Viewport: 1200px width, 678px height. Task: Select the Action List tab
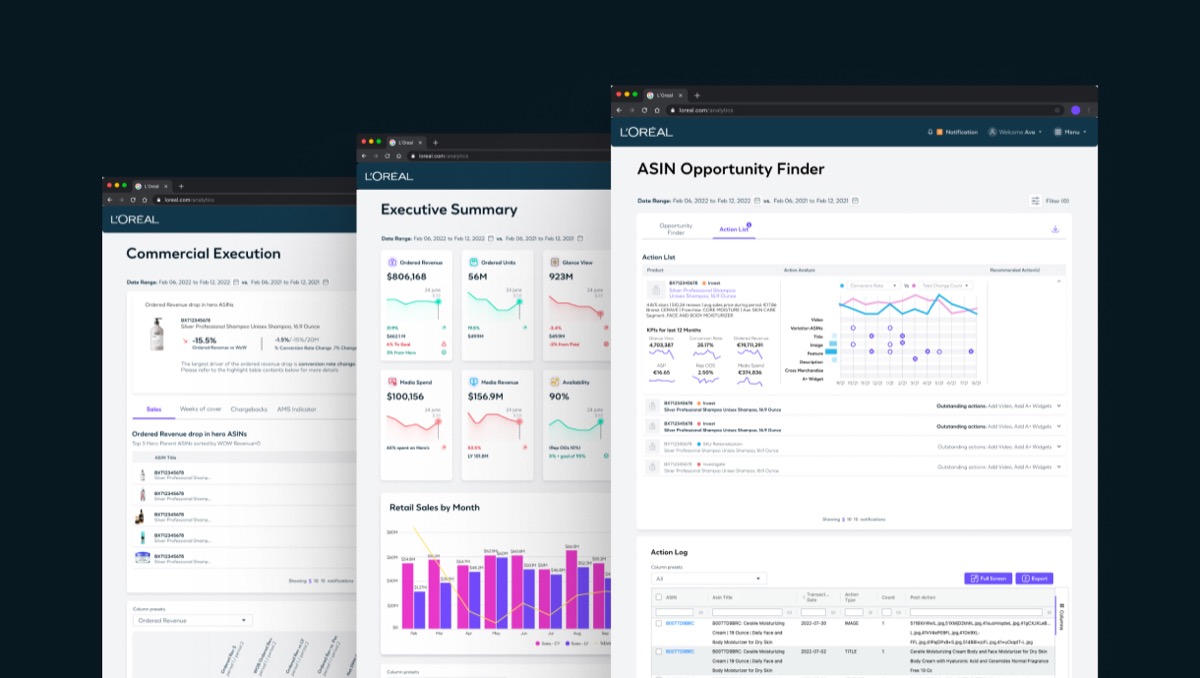[x=733, y=229]
